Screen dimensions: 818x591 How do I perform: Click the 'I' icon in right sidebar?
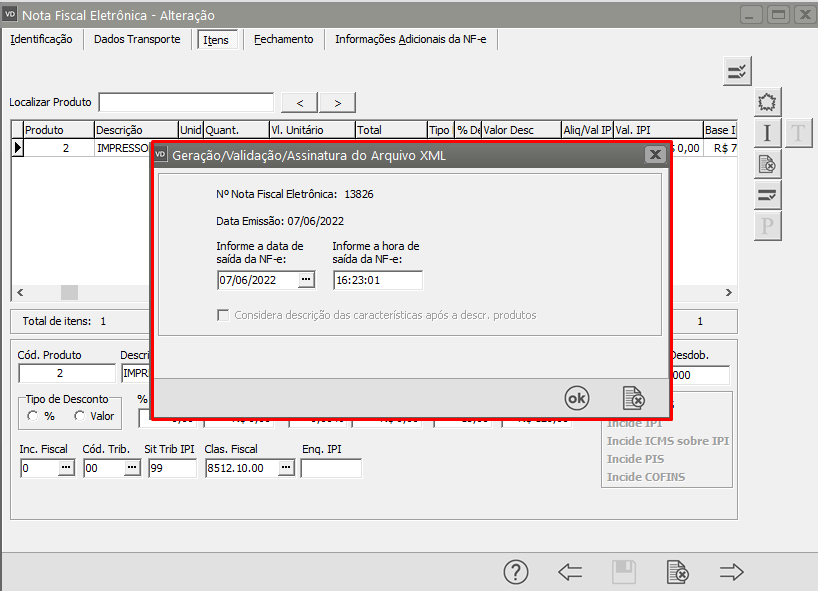point(767,133)
